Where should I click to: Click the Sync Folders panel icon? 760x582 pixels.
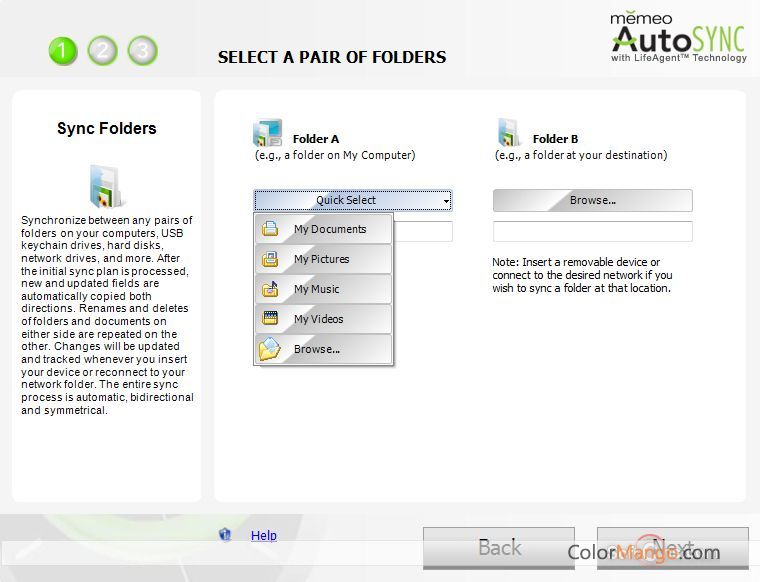(105, 184)
